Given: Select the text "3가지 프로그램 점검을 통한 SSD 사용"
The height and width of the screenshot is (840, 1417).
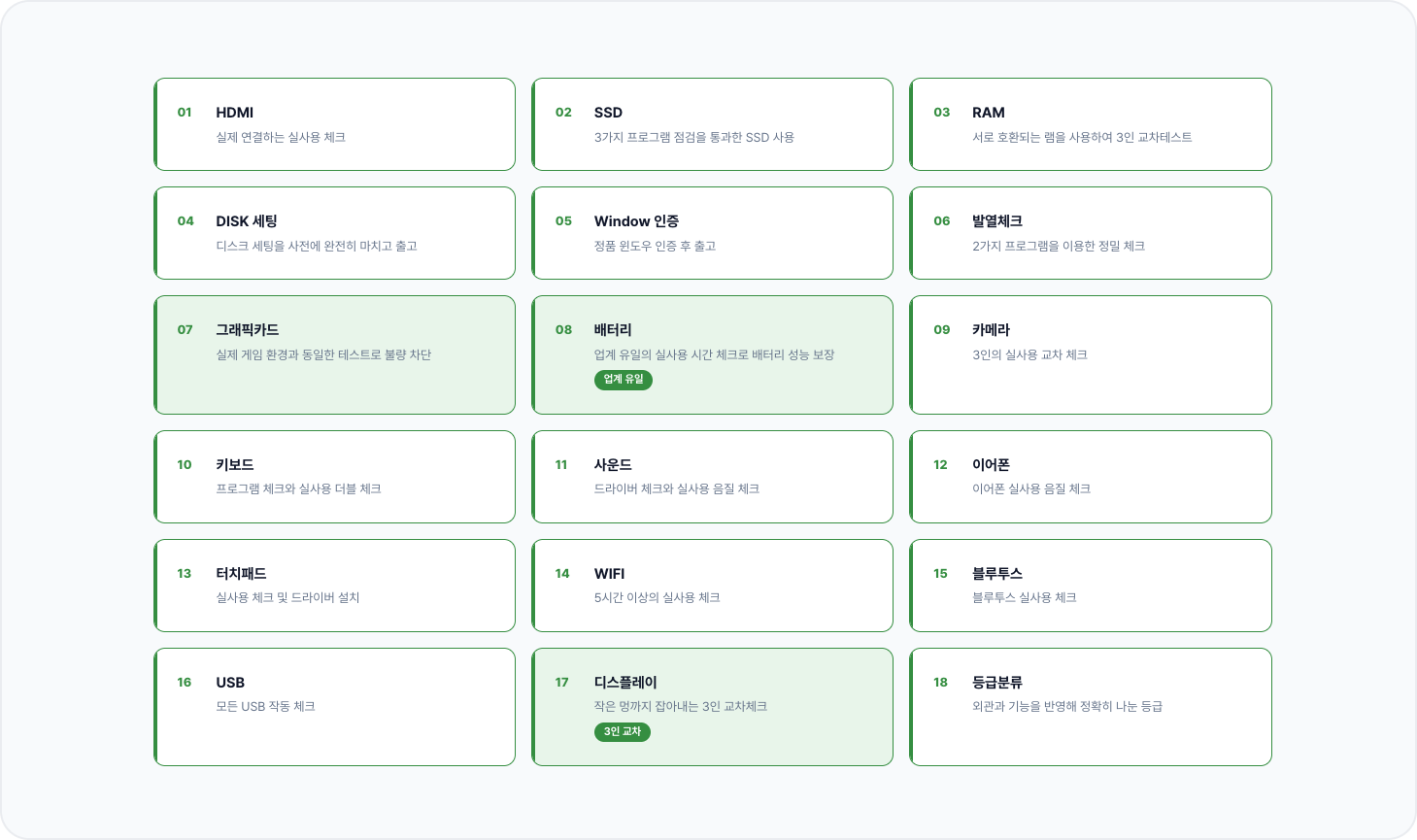Looking at the screenshot, I should (x=694, y=138).
